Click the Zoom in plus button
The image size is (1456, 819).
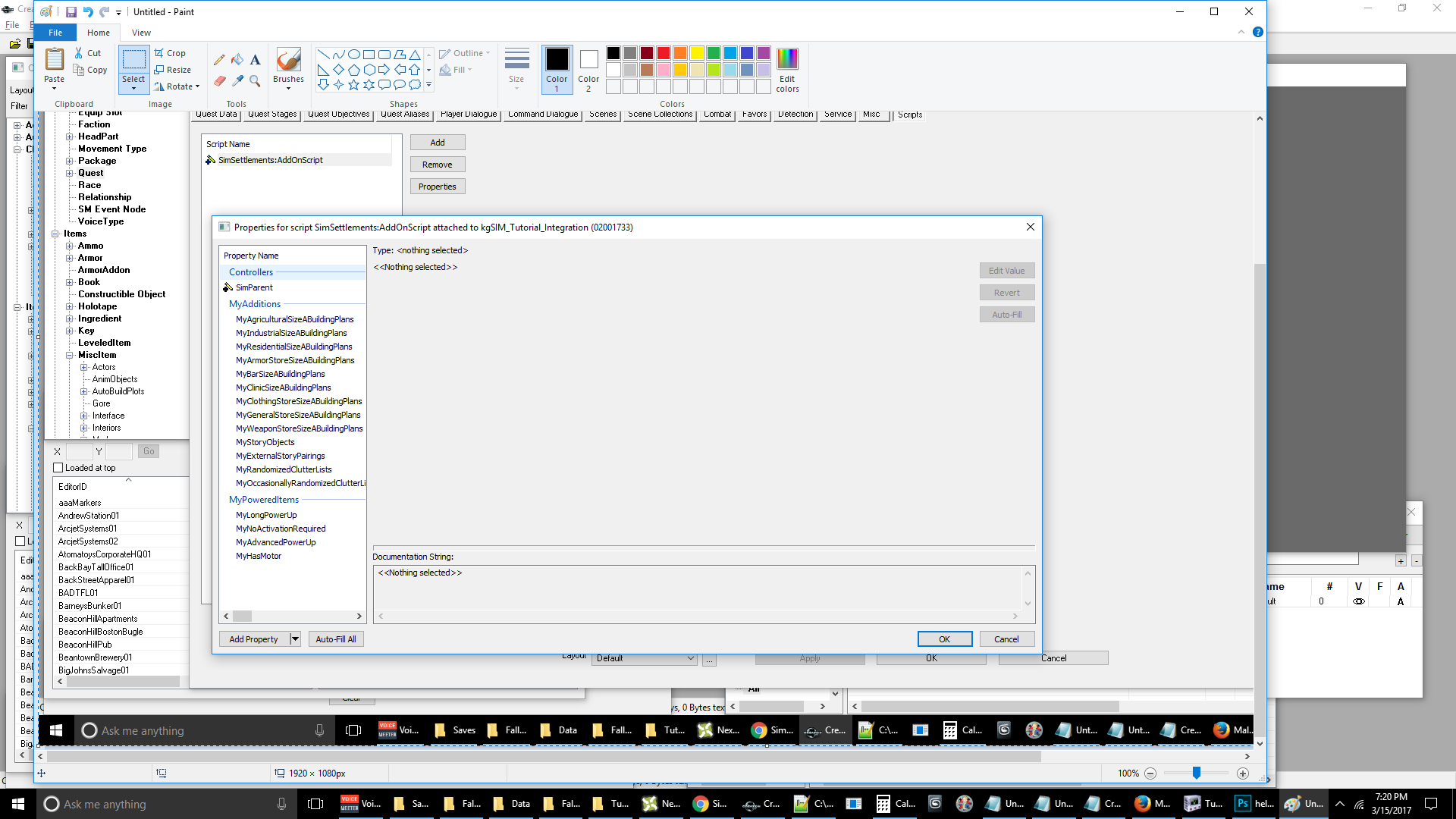tap(1243, 773)
